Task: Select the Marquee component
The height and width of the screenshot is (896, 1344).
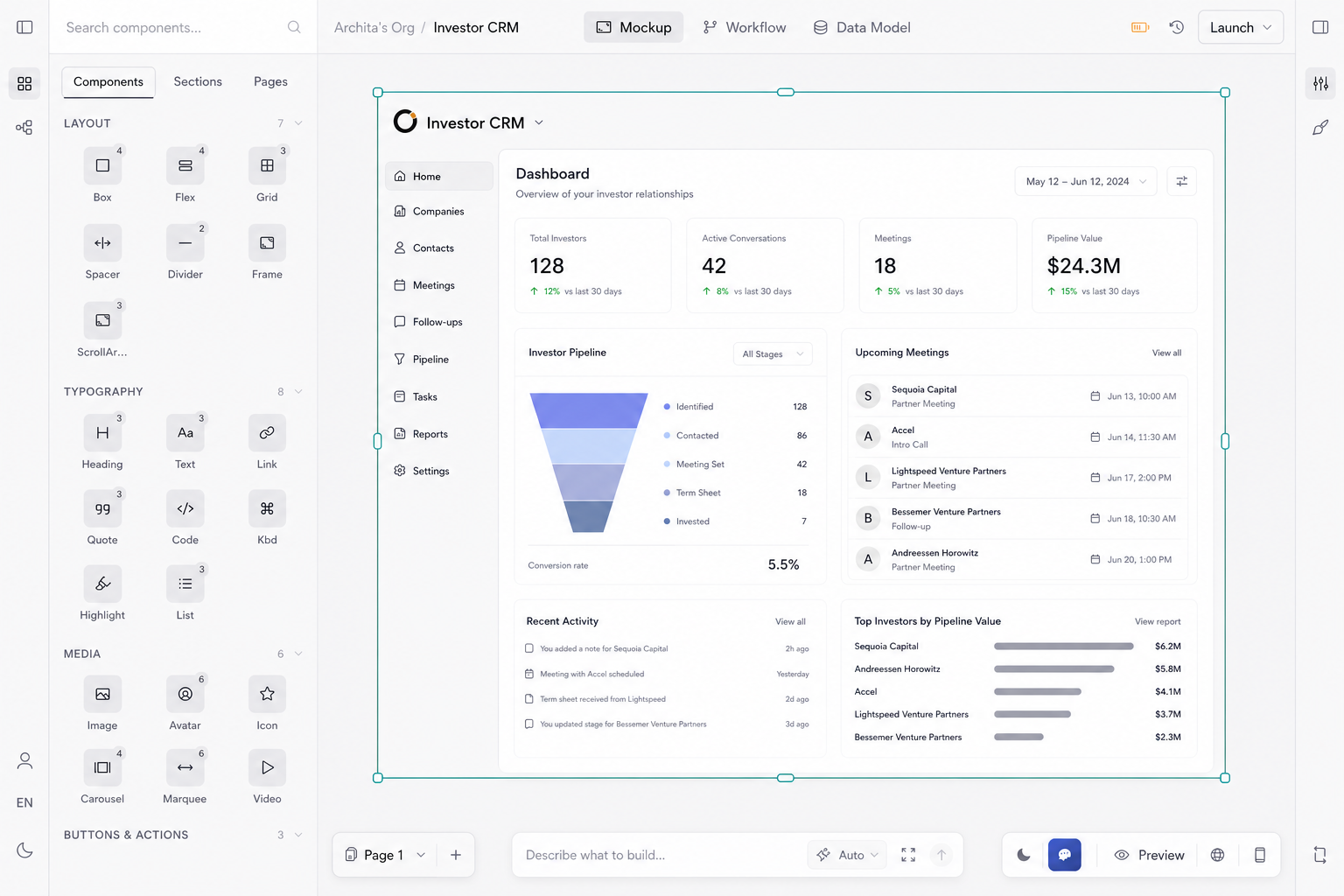Action: 185,767
